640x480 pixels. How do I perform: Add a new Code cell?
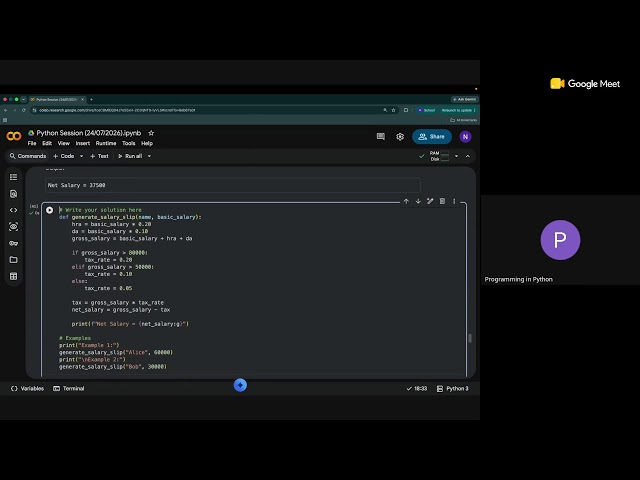coord(64,156)
